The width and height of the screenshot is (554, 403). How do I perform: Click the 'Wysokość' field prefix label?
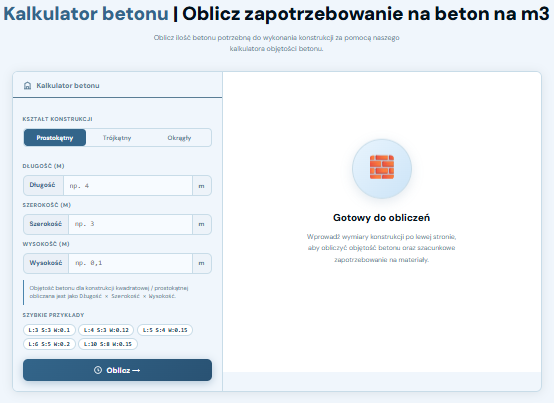[x=46, y=263]
